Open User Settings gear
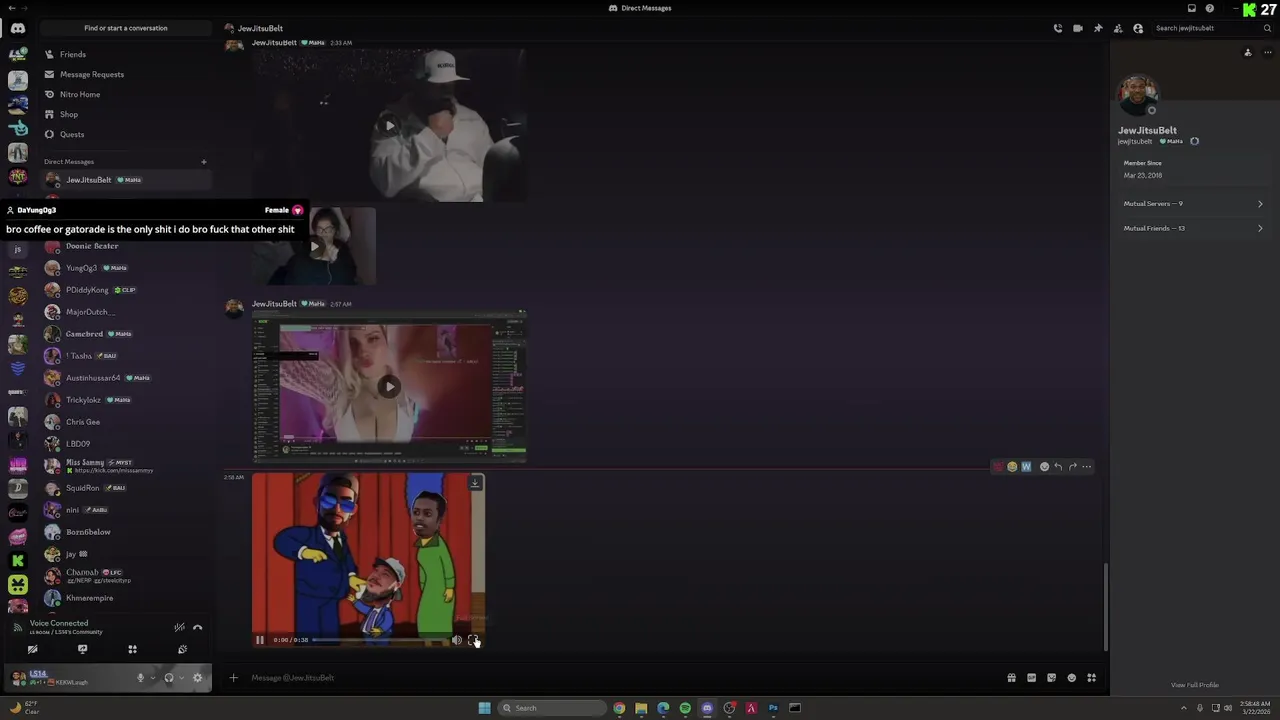This screenshot has width=1280, height=720. pos(197,678)
